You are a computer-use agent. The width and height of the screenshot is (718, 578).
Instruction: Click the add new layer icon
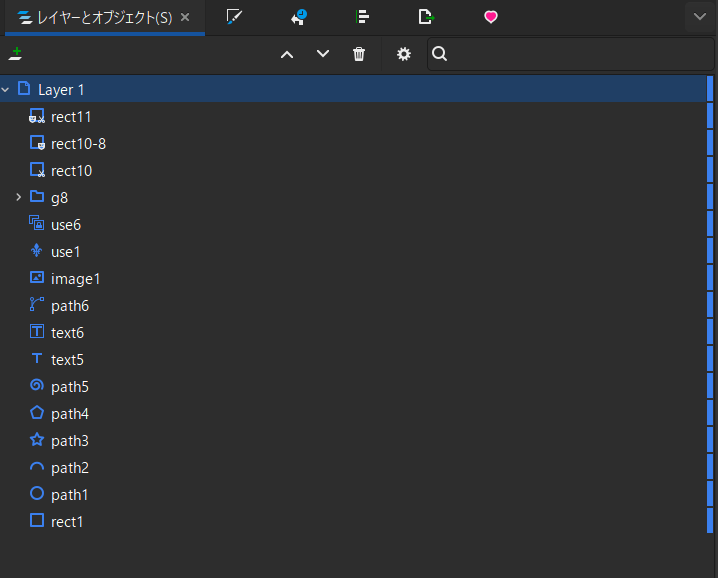tap(14, 54)
